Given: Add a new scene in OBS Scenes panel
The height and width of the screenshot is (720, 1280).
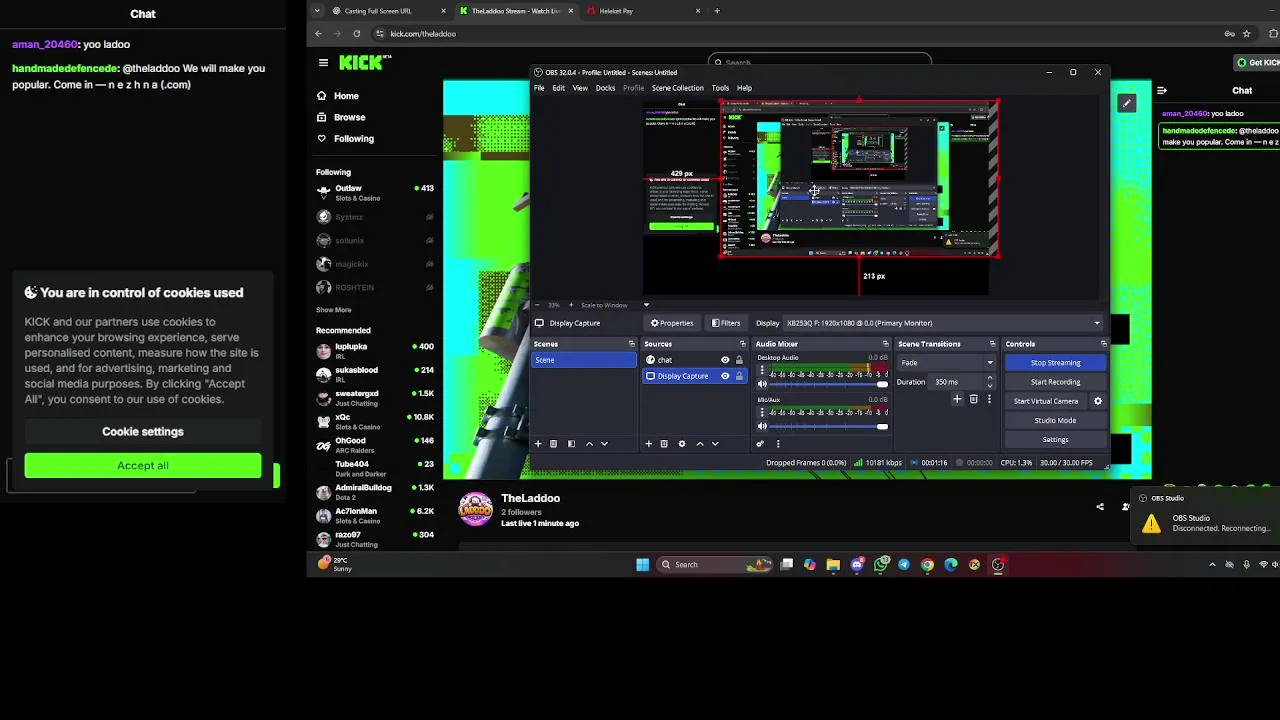Looking at the screenshot, I should (x=538, y=444).
